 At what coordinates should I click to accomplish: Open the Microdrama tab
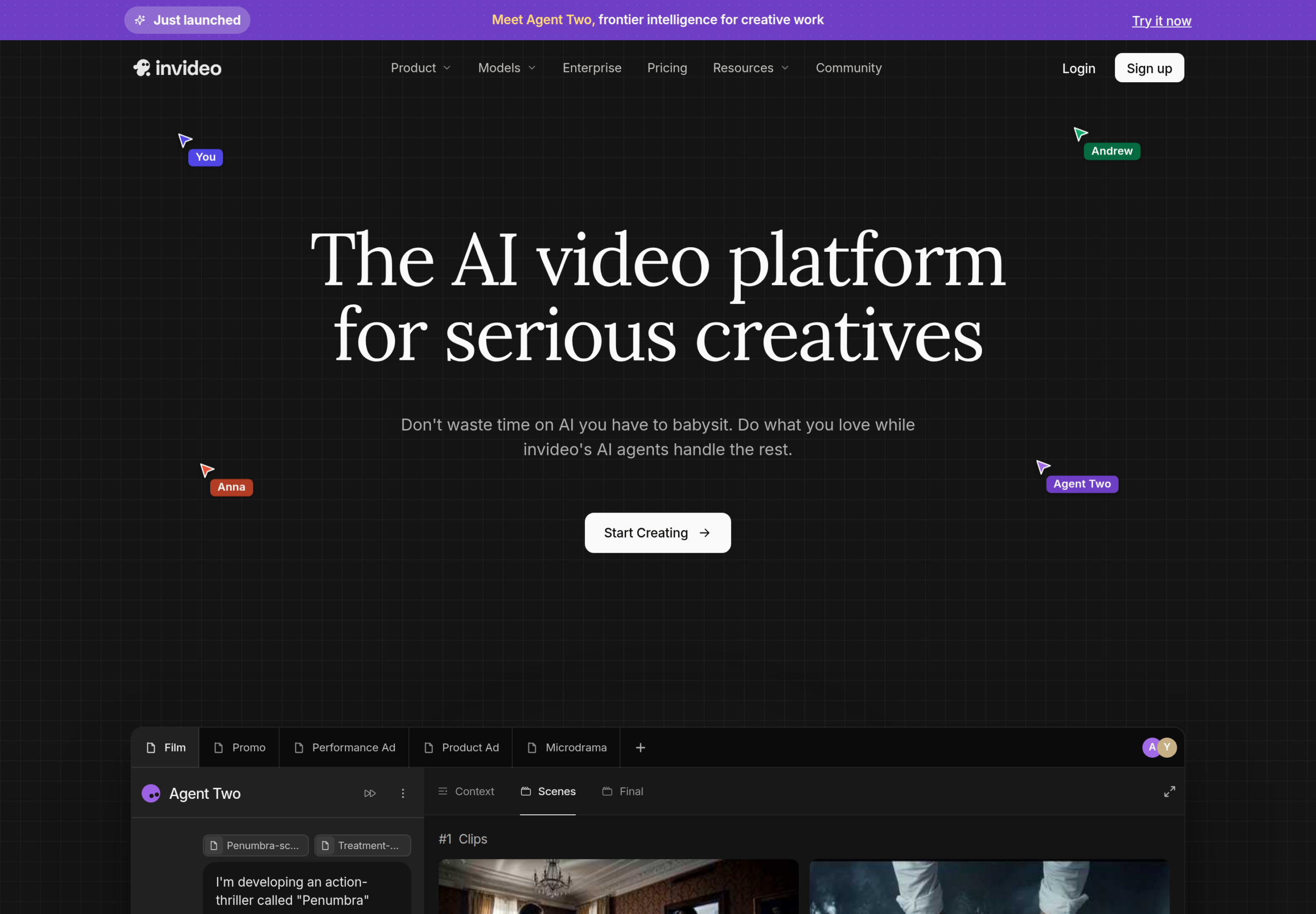pos(566,747)
